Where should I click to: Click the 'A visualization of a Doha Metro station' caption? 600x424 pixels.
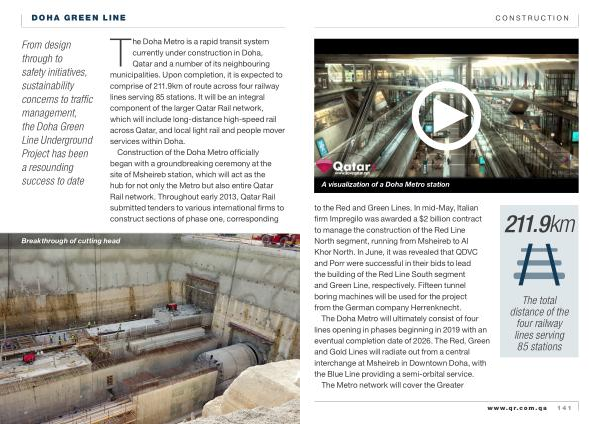coord(385,184)
